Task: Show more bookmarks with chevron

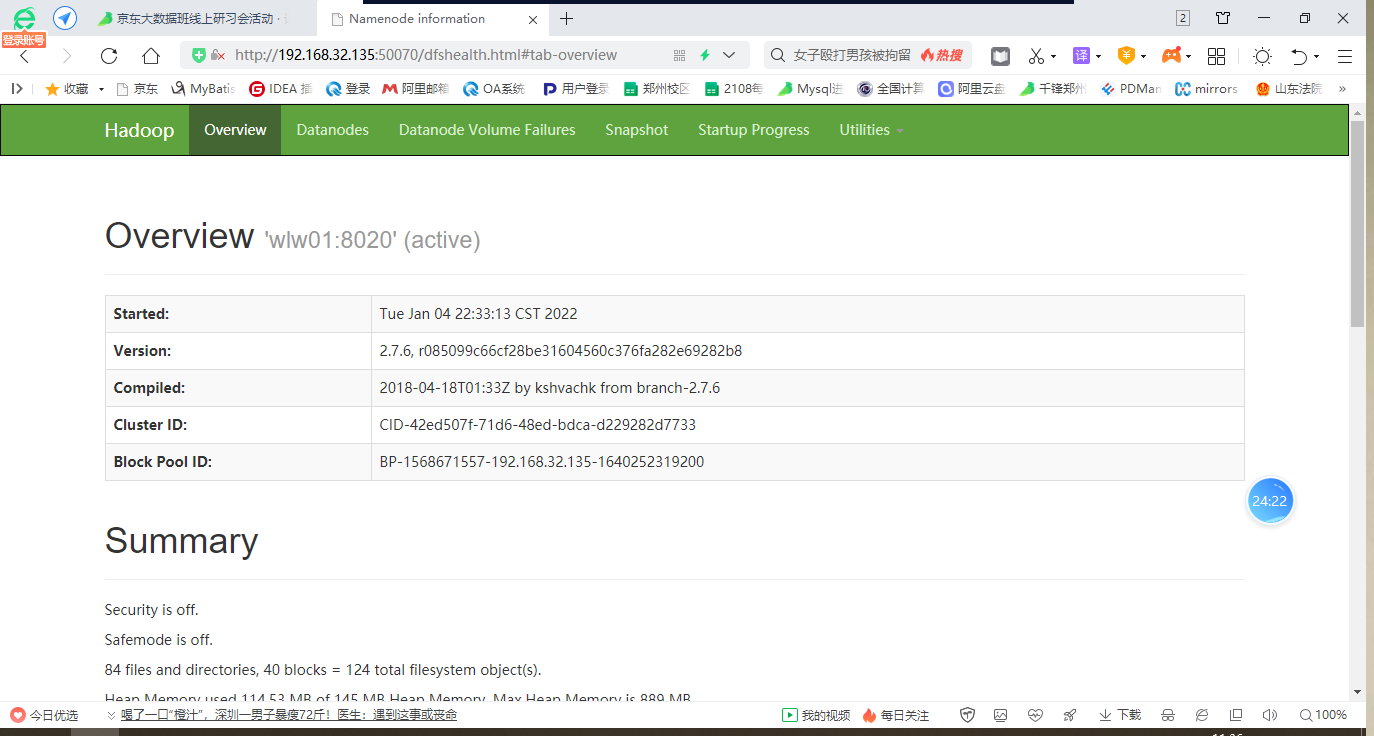Action: pos(1342,89)
